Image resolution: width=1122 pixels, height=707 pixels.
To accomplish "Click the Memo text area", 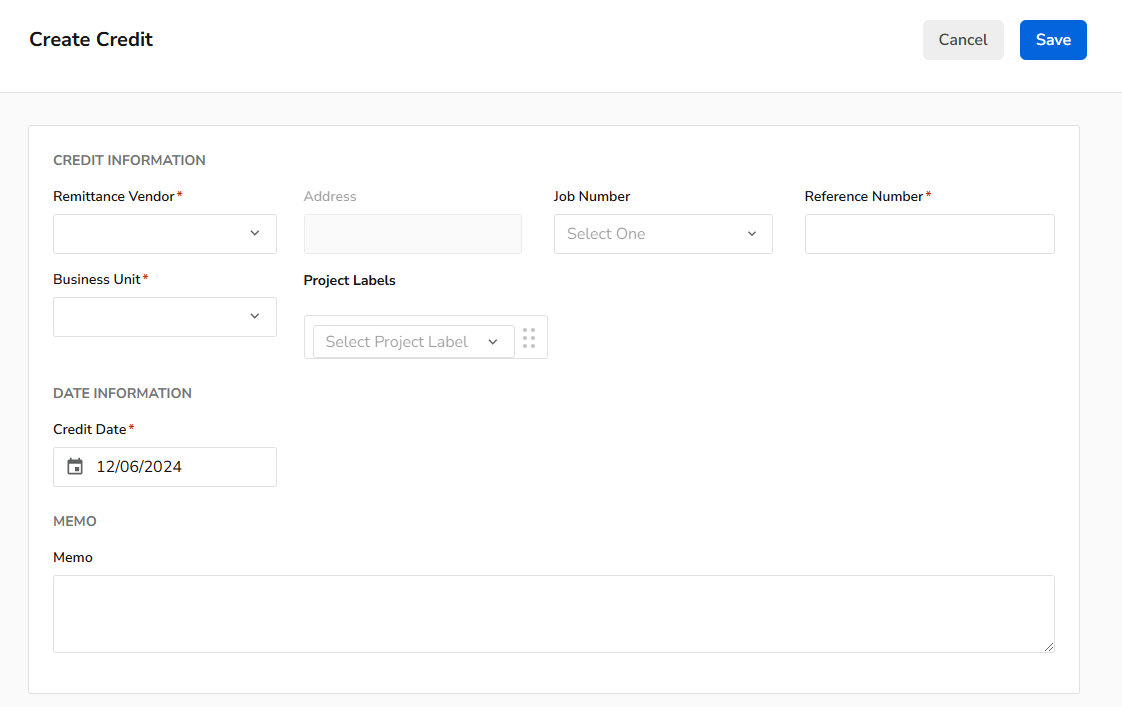I will pos(554,614).
